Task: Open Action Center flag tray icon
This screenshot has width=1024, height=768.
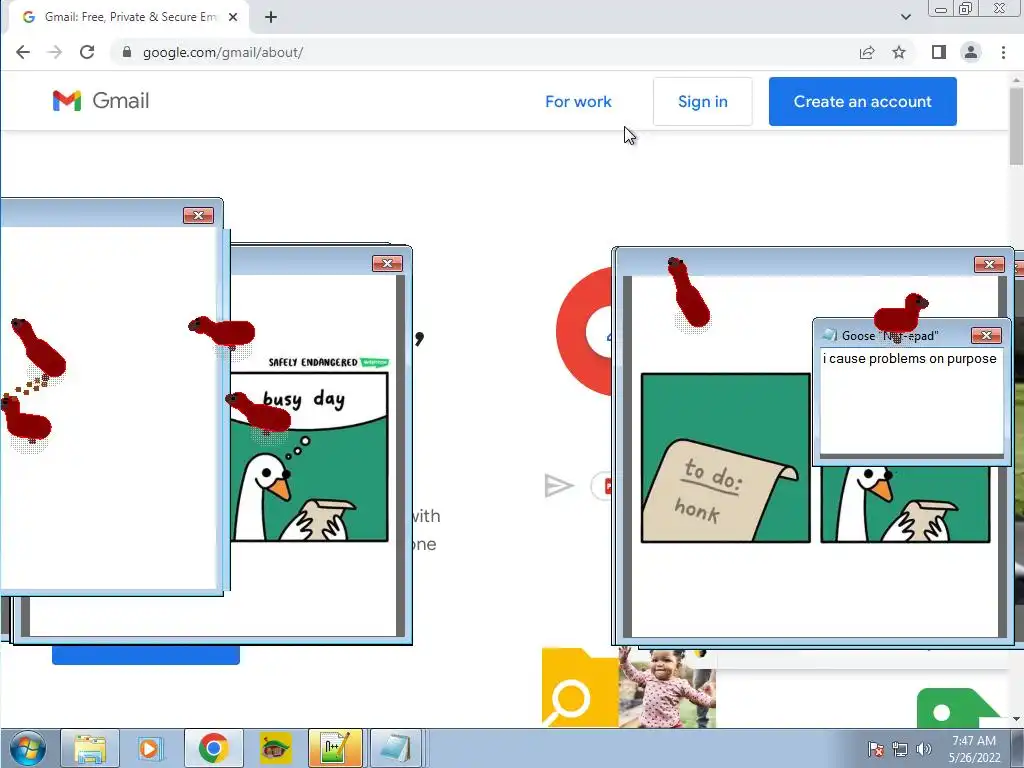Action: (x=876, y=749)
